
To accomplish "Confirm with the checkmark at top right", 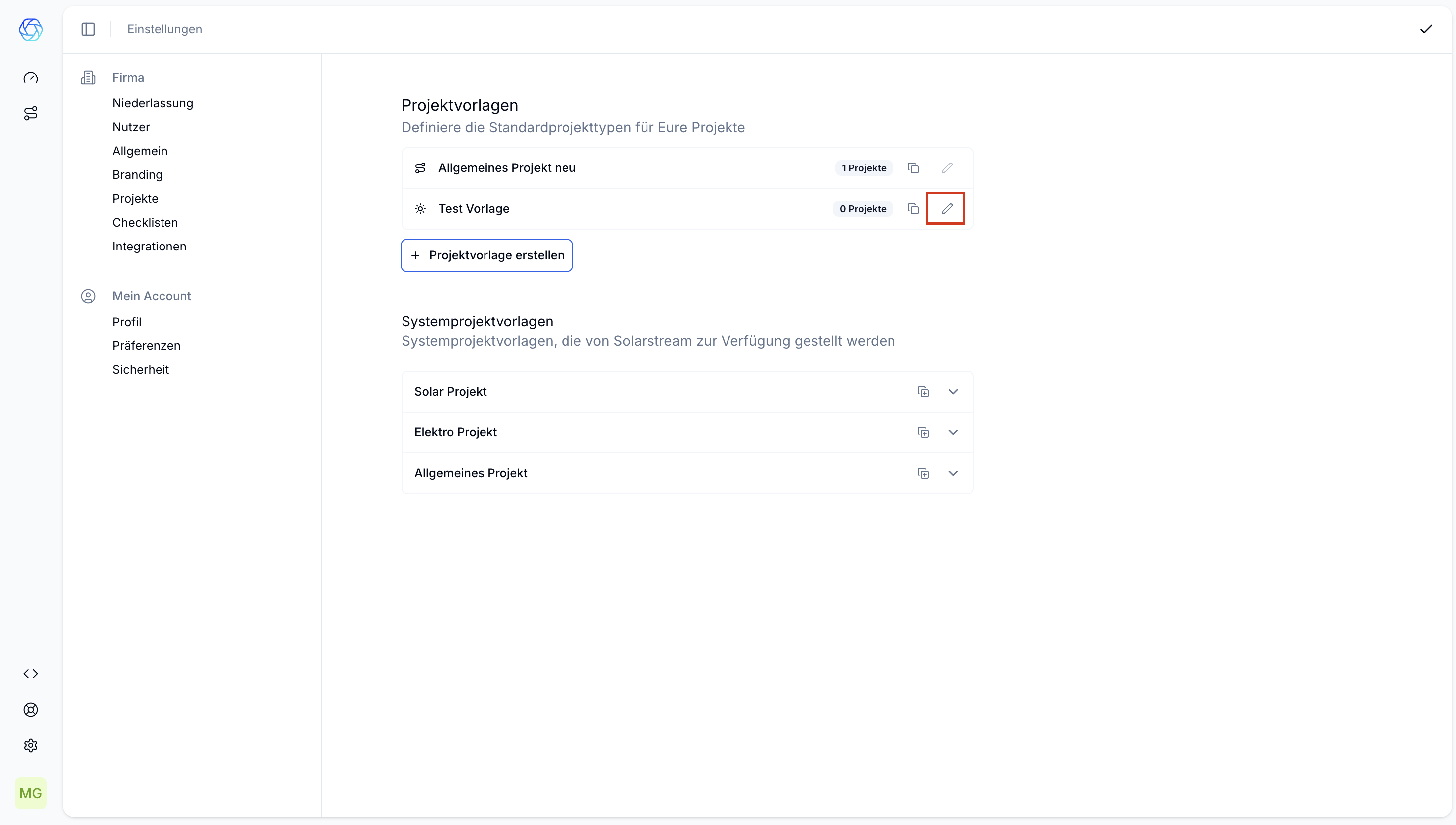I will 1425,29.
